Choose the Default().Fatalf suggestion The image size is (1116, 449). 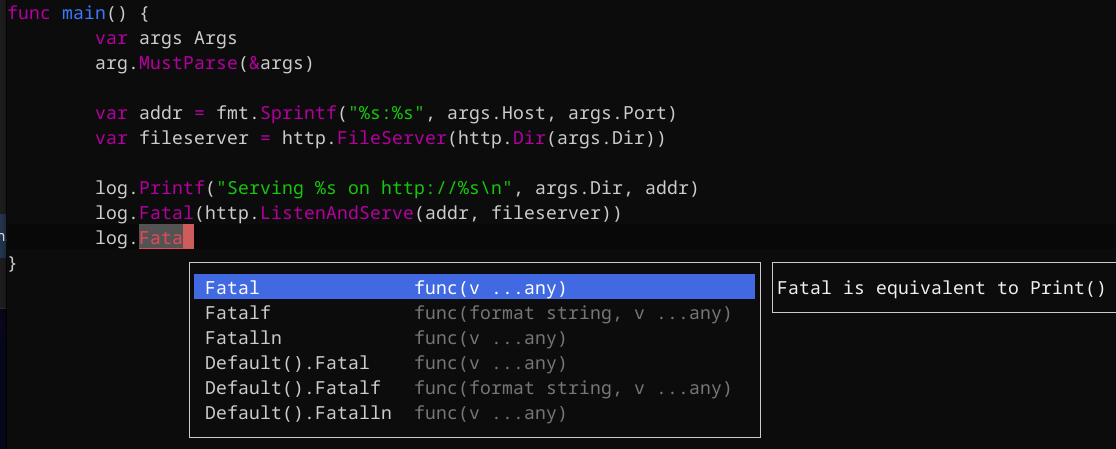(292, 388)
